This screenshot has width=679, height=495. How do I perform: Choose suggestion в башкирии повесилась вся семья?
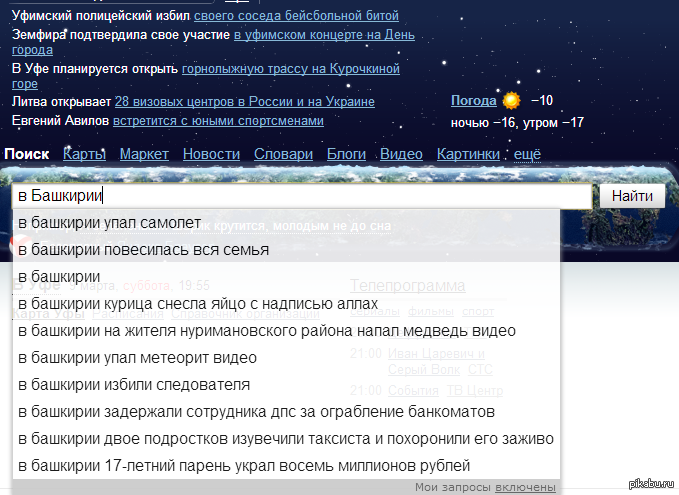tap(286, 249)
